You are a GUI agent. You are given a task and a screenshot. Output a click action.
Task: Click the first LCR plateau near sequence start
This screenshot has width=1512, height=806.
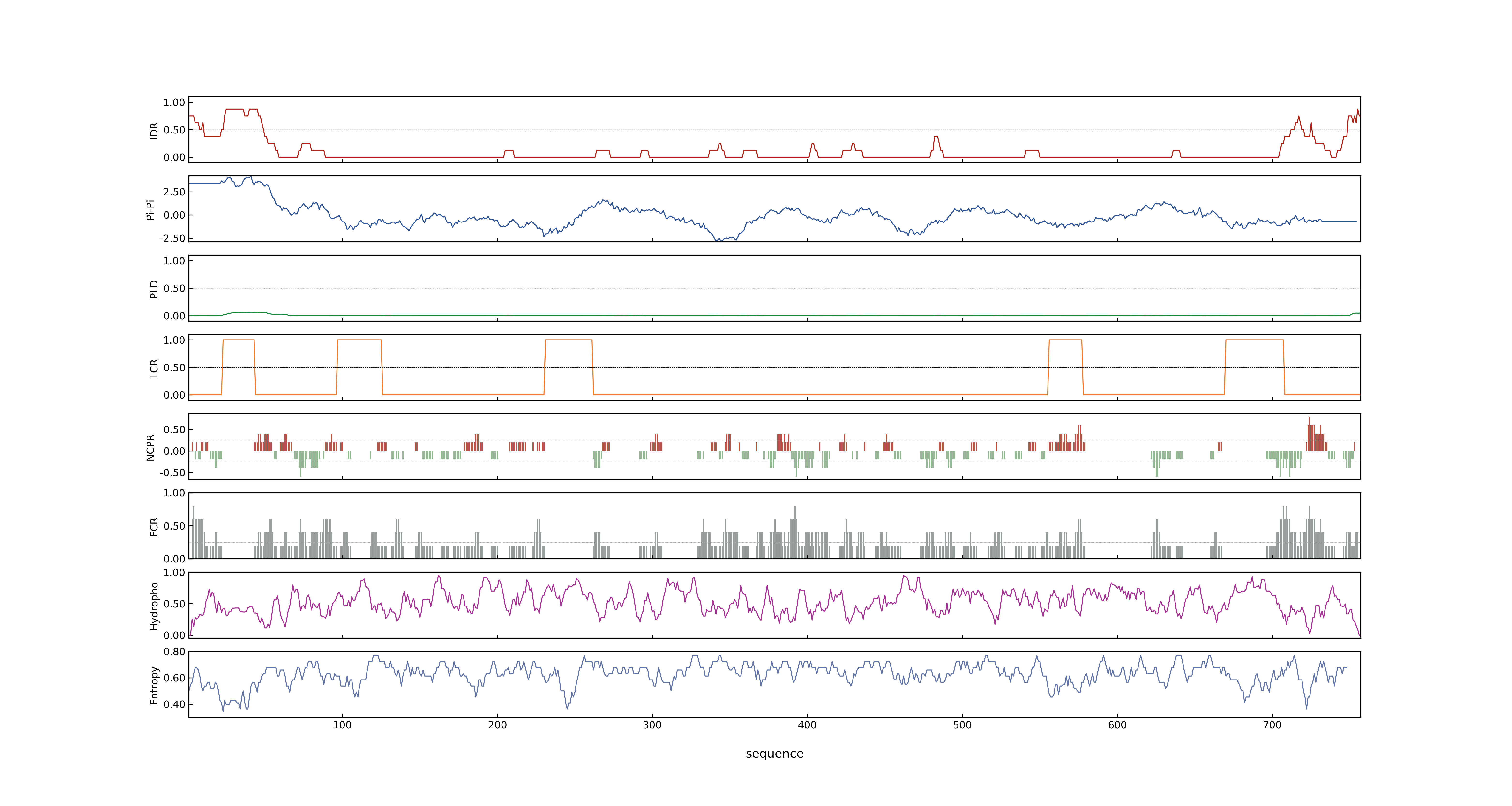click(239, 340)
